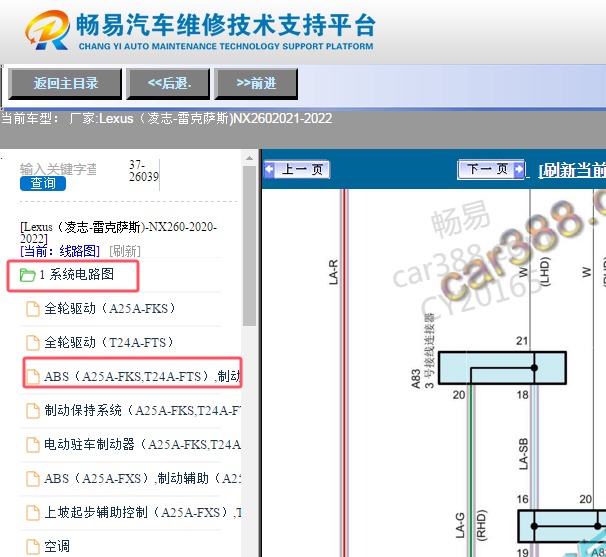Click the 37-26039 number text
Image resolution: width=606 pixels, height=557 pixels.
pyautogui.click(x=143, y=171)
